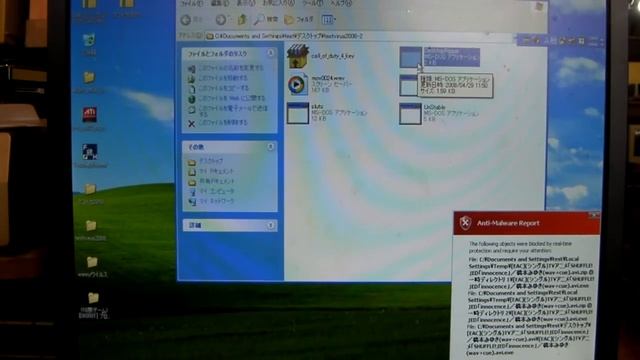Select the UnStable MS-DOS application icon
The width and height of the screenshot is (640, 360).
410,113
